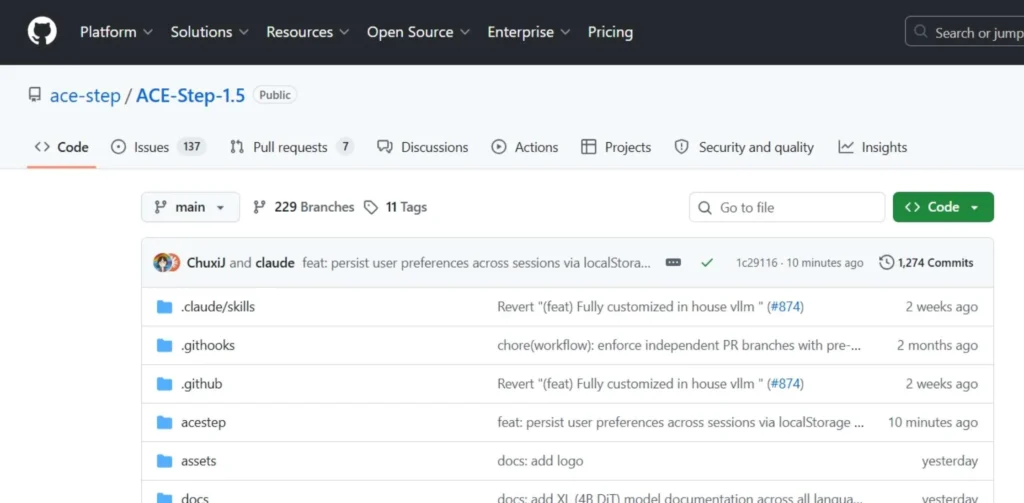Switch to the Projects tab
This screenshot has height=503, width=1024.
tap(616, 147)
